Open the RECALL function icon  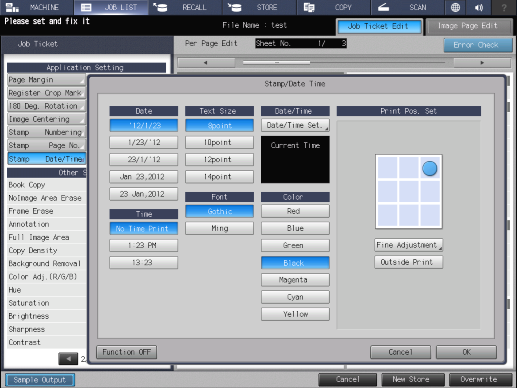pos(160,7)
